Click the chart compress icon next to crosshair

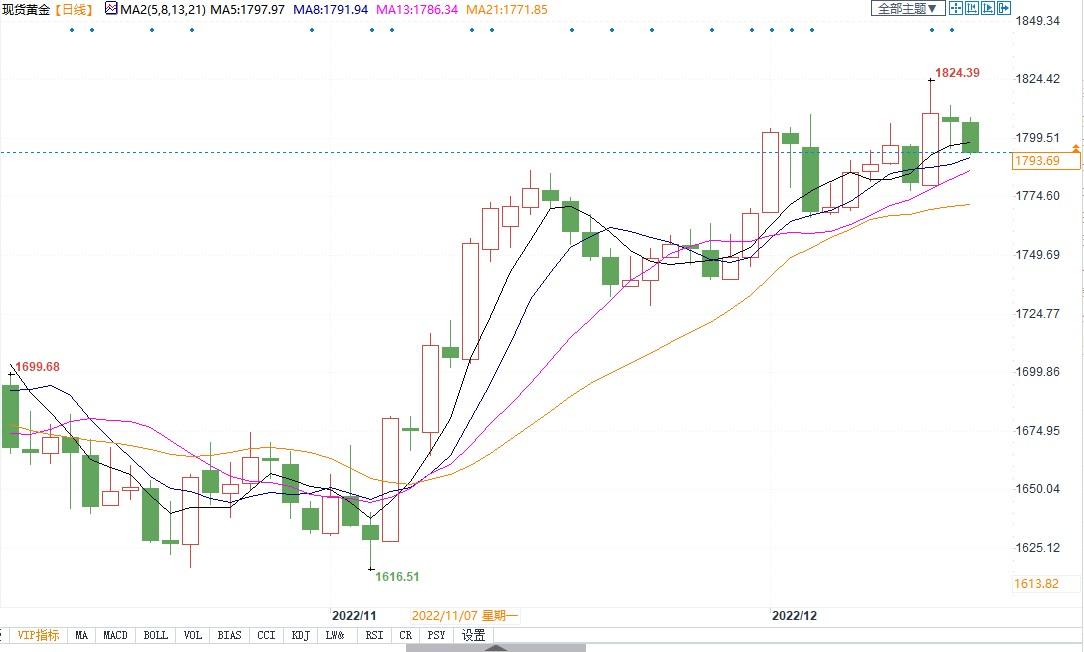tap(972, 9)
